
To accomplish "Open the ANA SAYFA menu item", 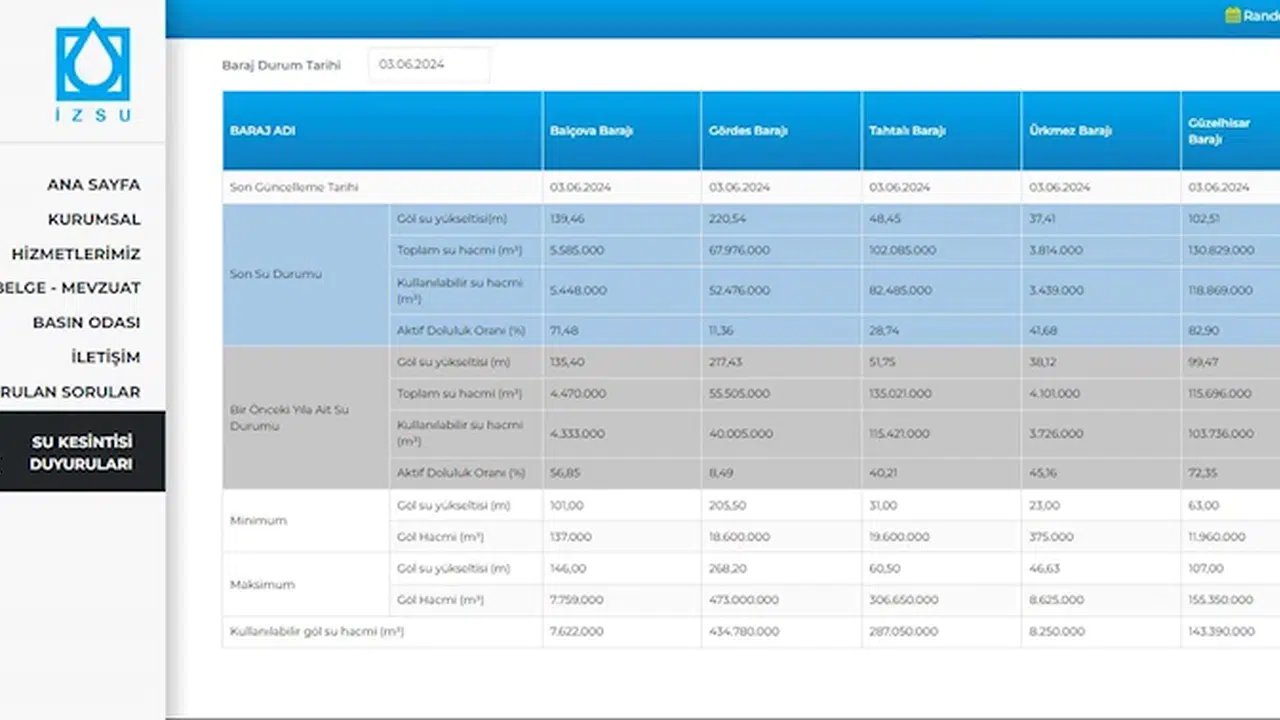I will (x=93, y=185).
